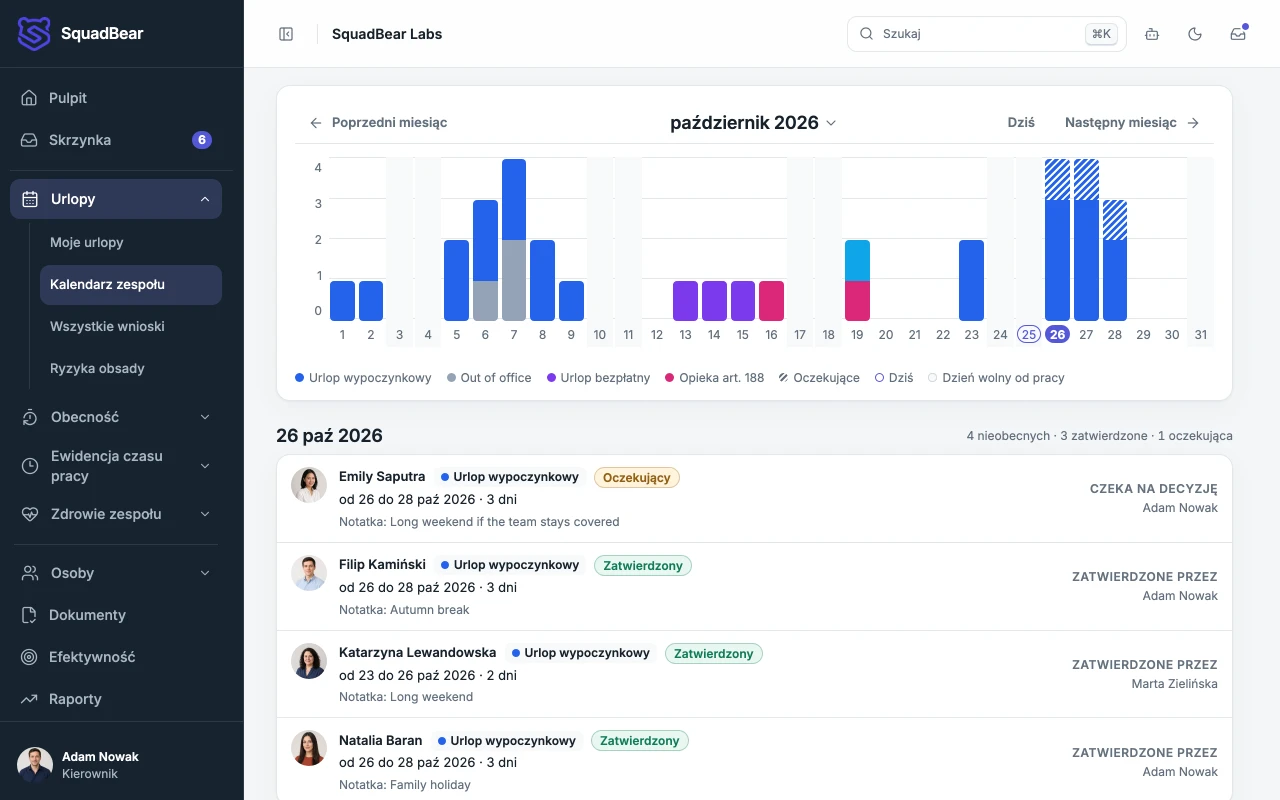
Task: Open the notifications inbox icon in header
Action: click(1238, 34)
